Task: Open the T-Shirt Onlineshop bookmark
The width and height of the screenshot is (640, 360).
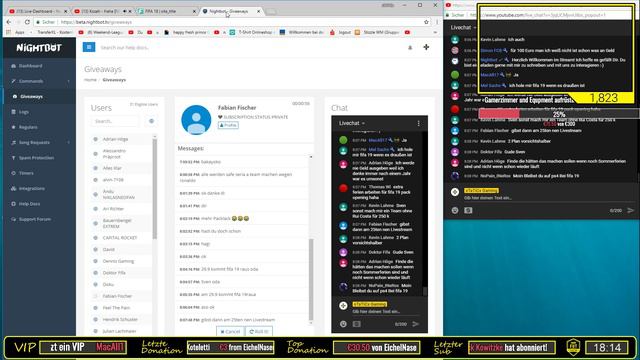Action: click(x=251, y=32)
